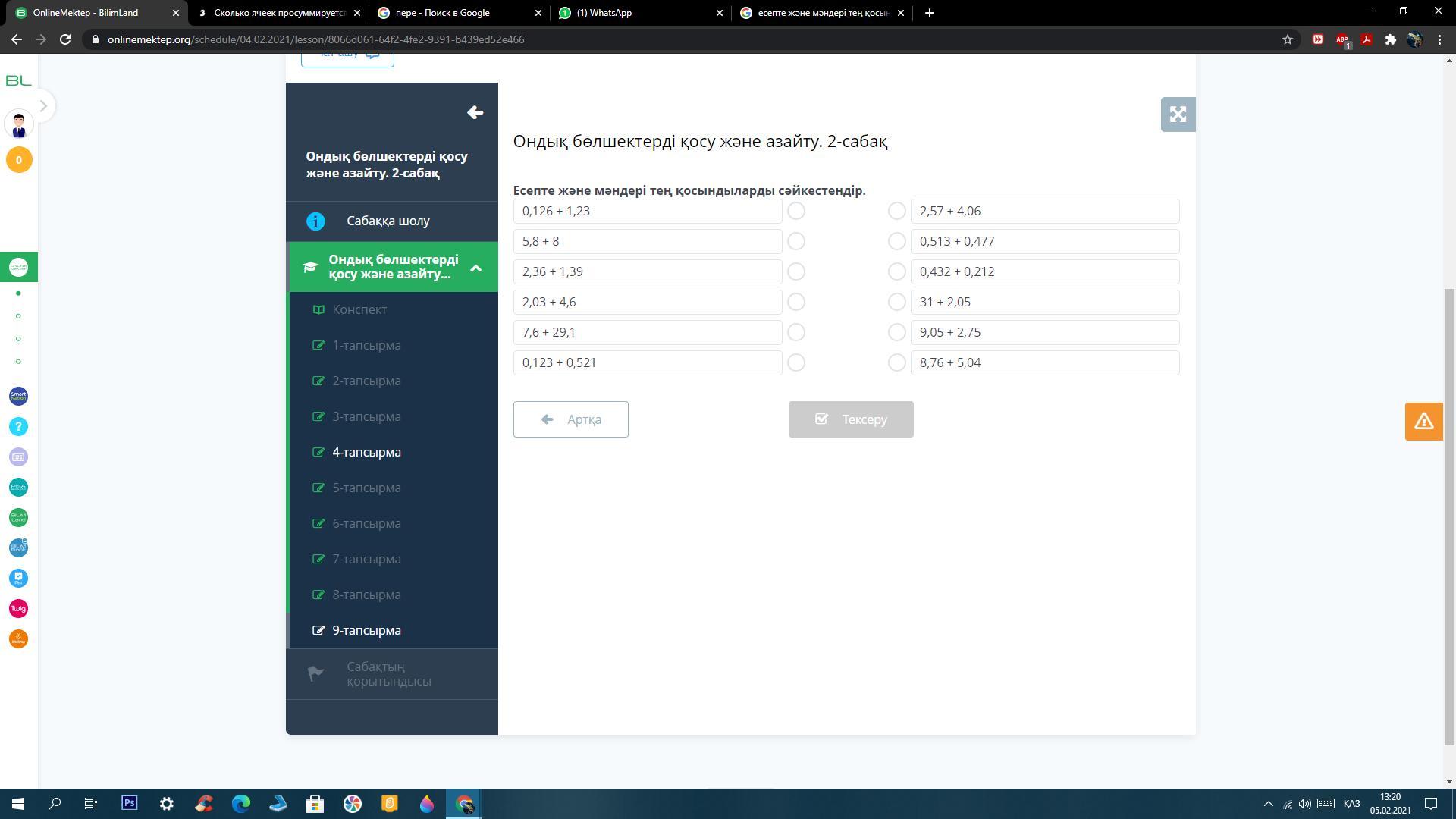The width and height of the screenshot is (1456, 819).
Task: Open 9-тапсырма in the lesson menu
Action: [x=366, y=630]
